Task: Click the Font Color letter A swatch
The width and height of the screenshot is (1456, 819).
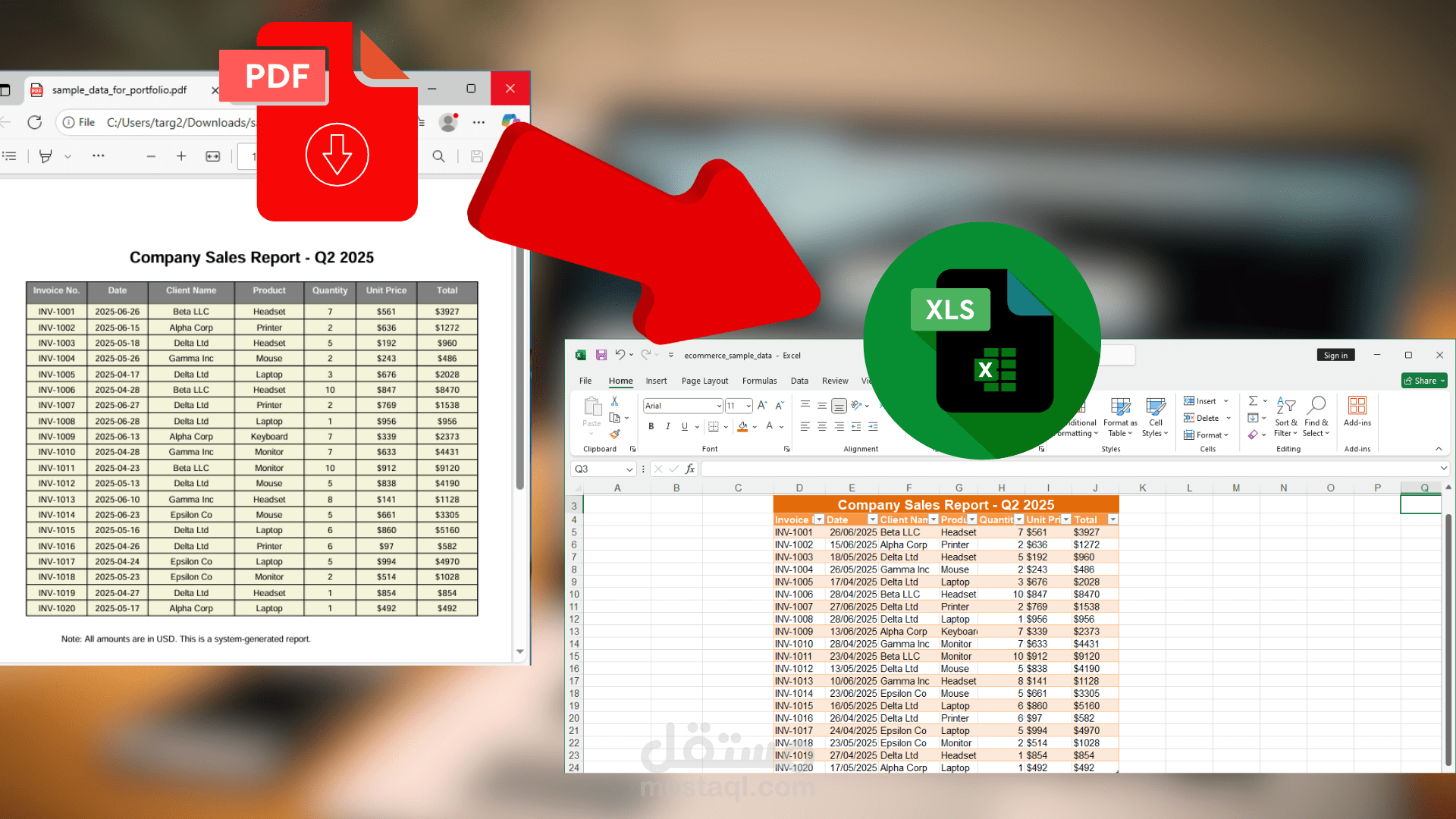Action: 770,427
